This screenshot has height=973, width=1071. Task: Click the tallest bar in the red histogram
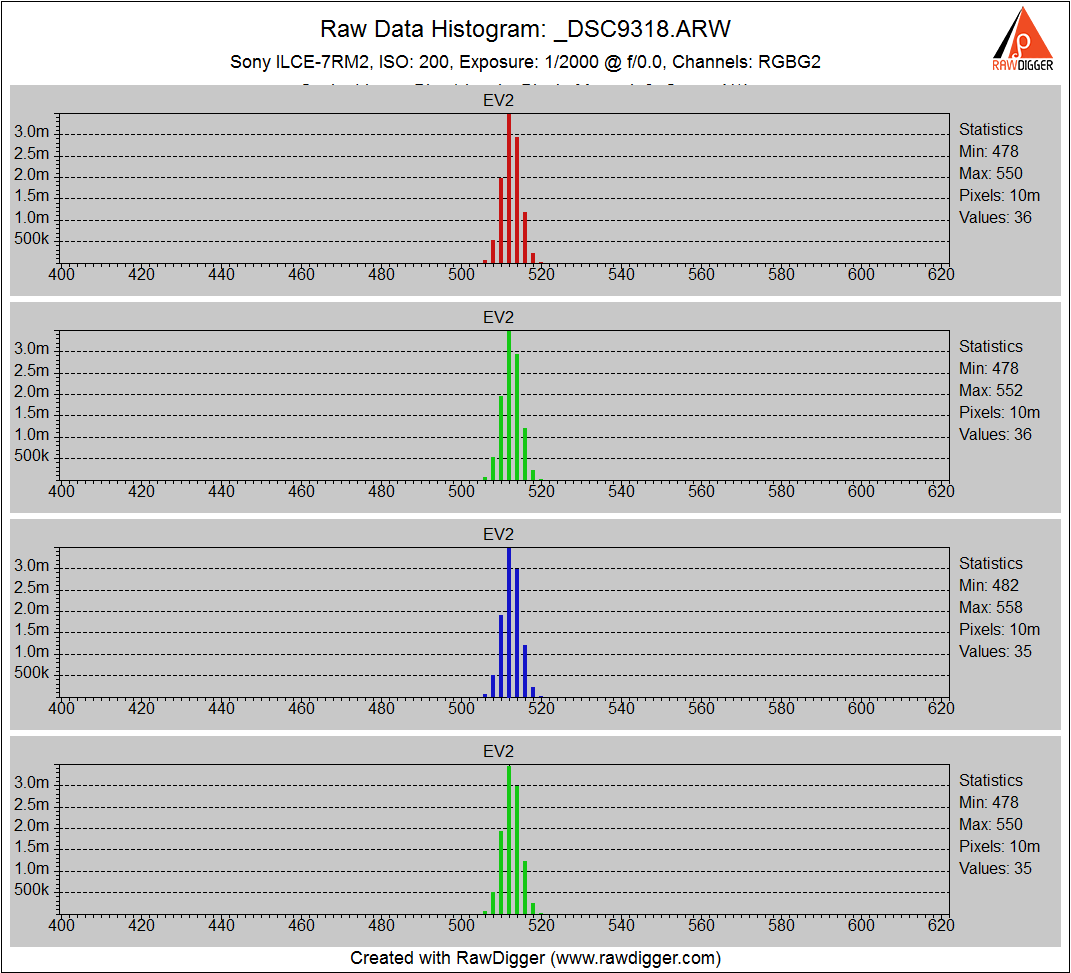(509, 188)
